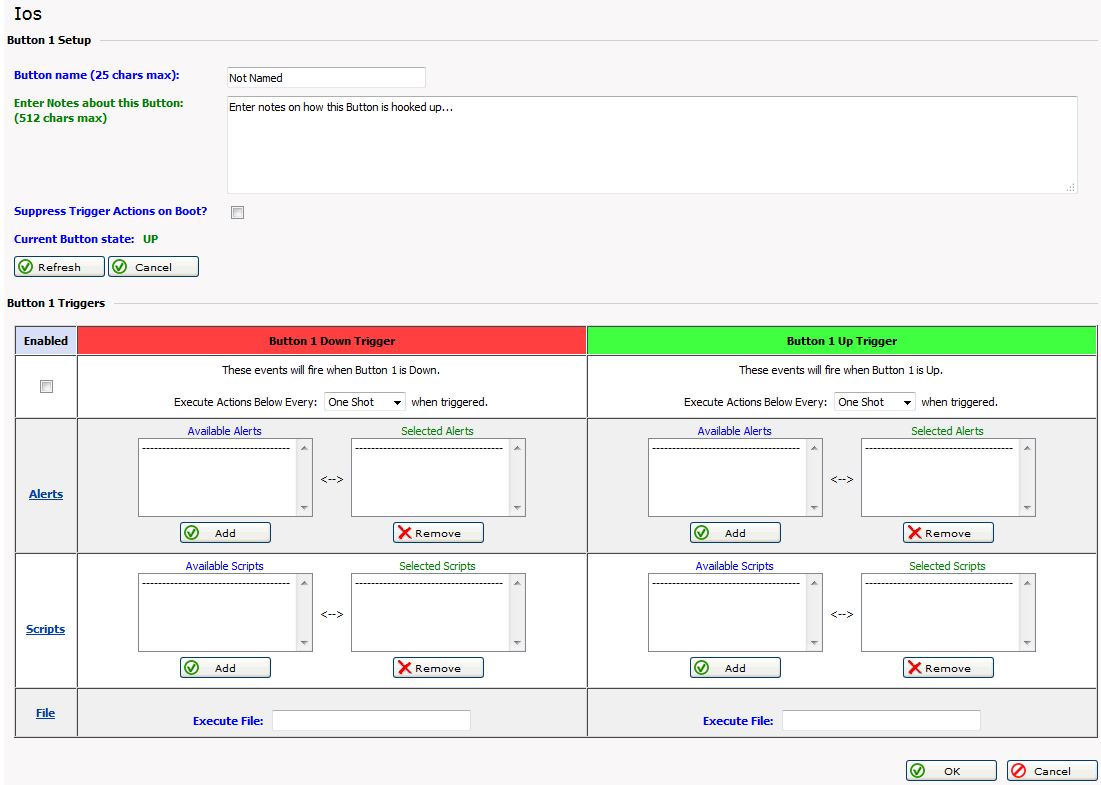The image size is (1101, 785).
Task: Click the bottom-right Cancel button
Action: (x=1051, y=771)
